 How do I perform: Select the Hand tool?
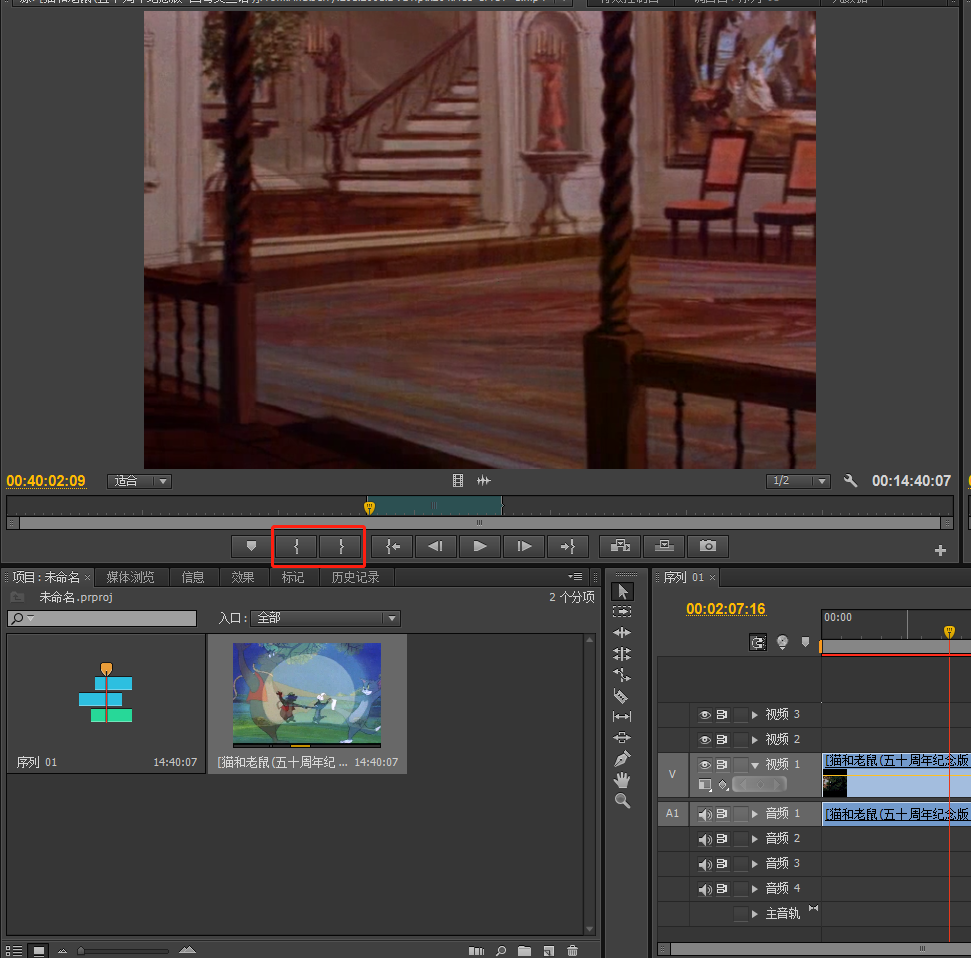pos(622,780)
